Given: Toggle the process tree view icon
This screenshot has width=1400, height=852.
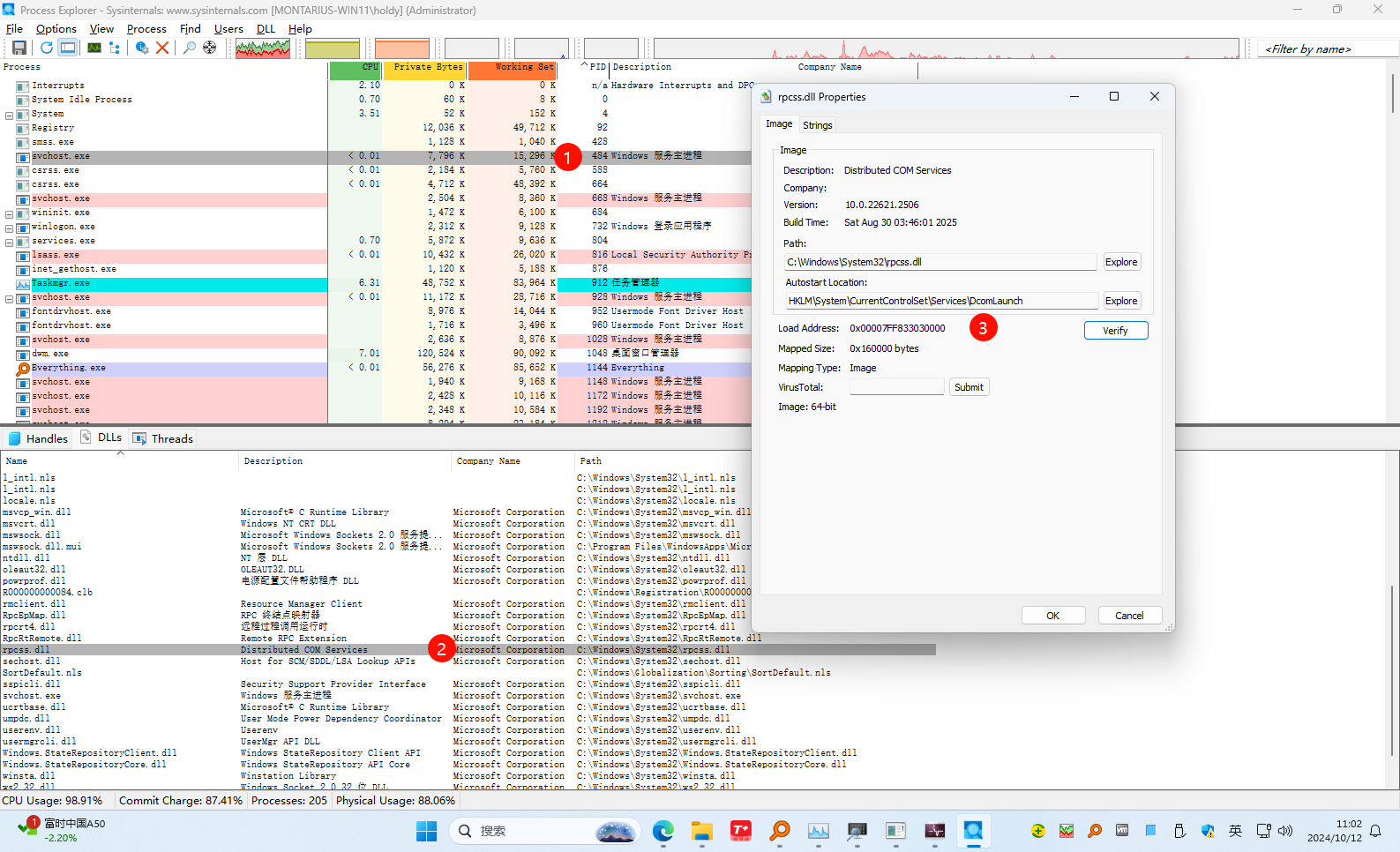Looking at the screenshot, I should [x=115, y=48].
